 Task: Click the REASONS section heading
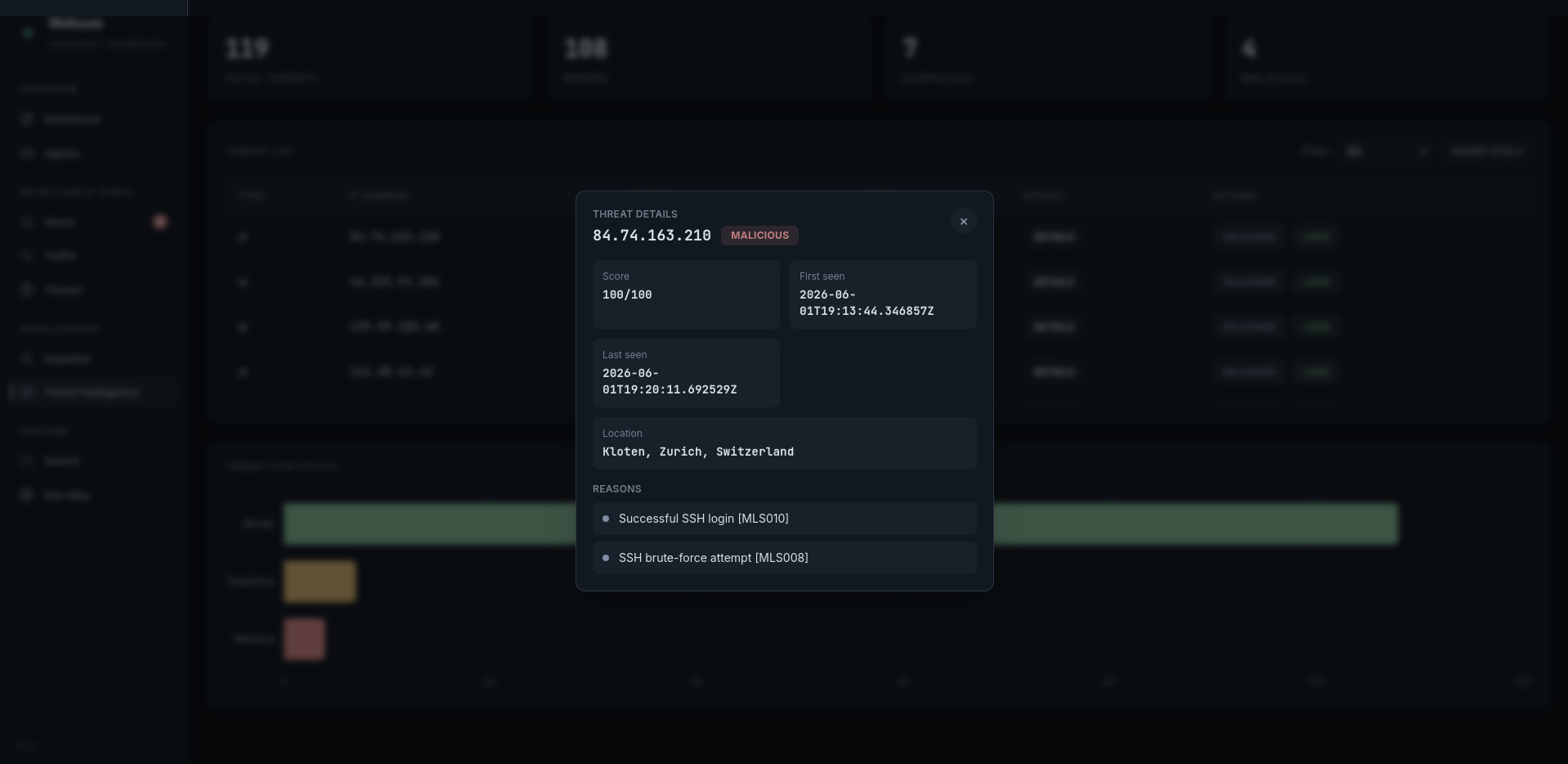tap(617, 489)
